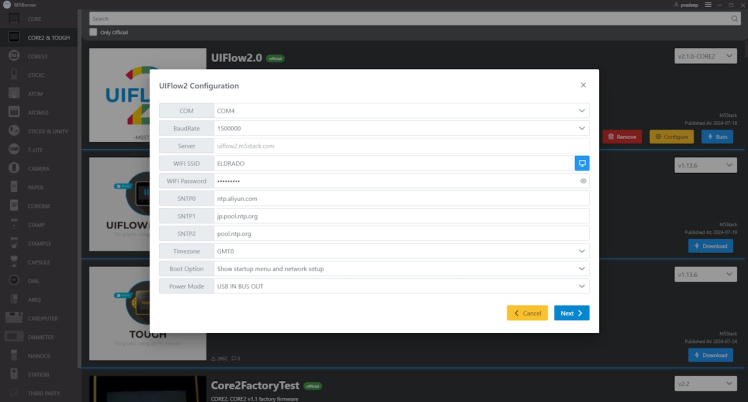The image size is (748, 402).
Task: Select the CARDPUTER device icon
Action: (x=14, y=318)
